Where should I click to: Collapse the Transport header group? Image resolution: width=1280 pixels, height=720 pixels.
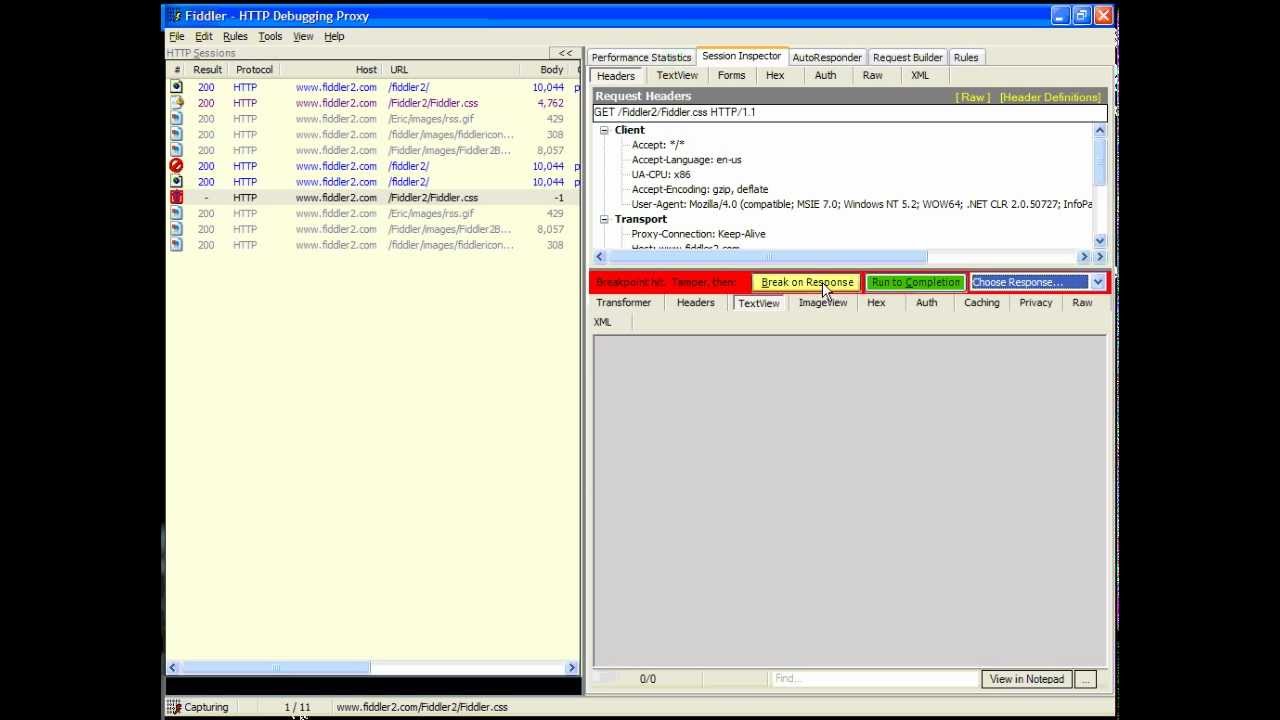604,219
